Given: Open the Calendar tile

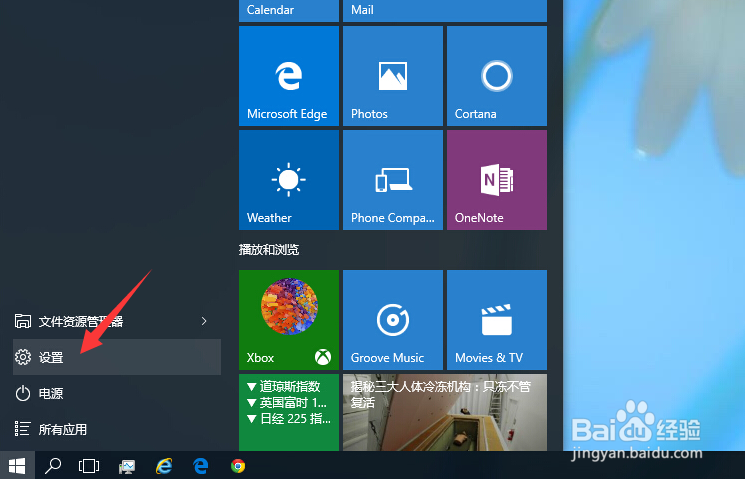Looking at the screenshot, I should pyautogui.click(x=289, y=10).
